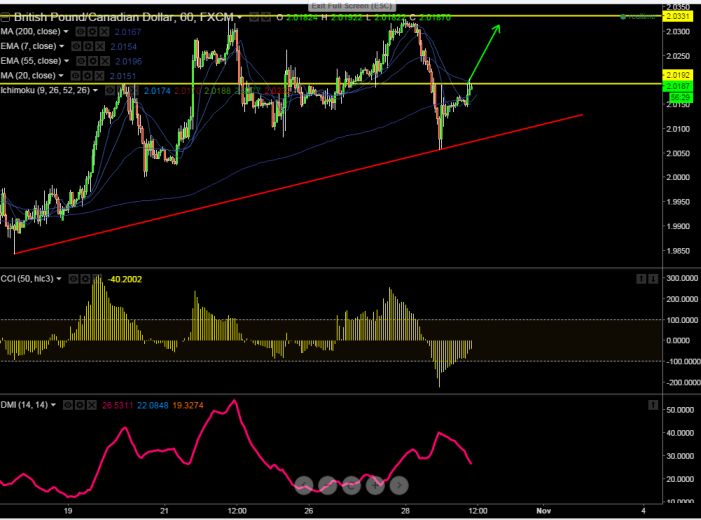This screenshot has width=701, height=520.
Task: Click the EMA (55, close) value 2.0196
Action: pyautogui.click(x=129, y=61)
